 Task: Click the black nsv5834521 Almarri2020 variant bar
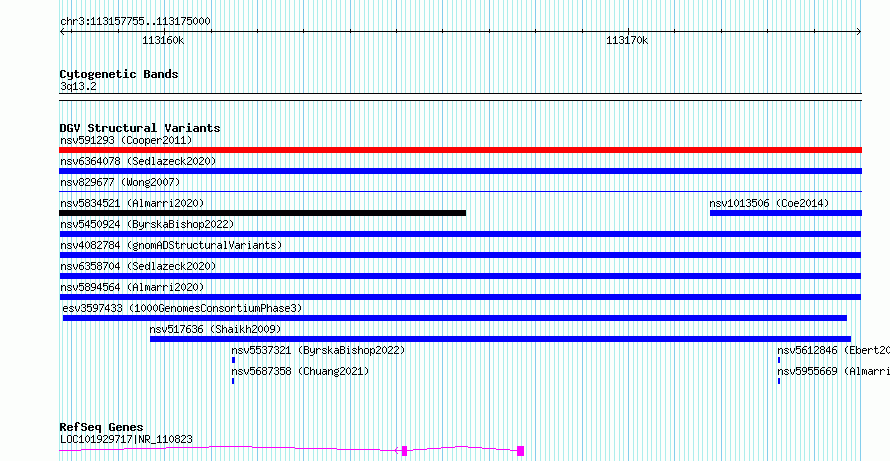[x=262, y=213]
